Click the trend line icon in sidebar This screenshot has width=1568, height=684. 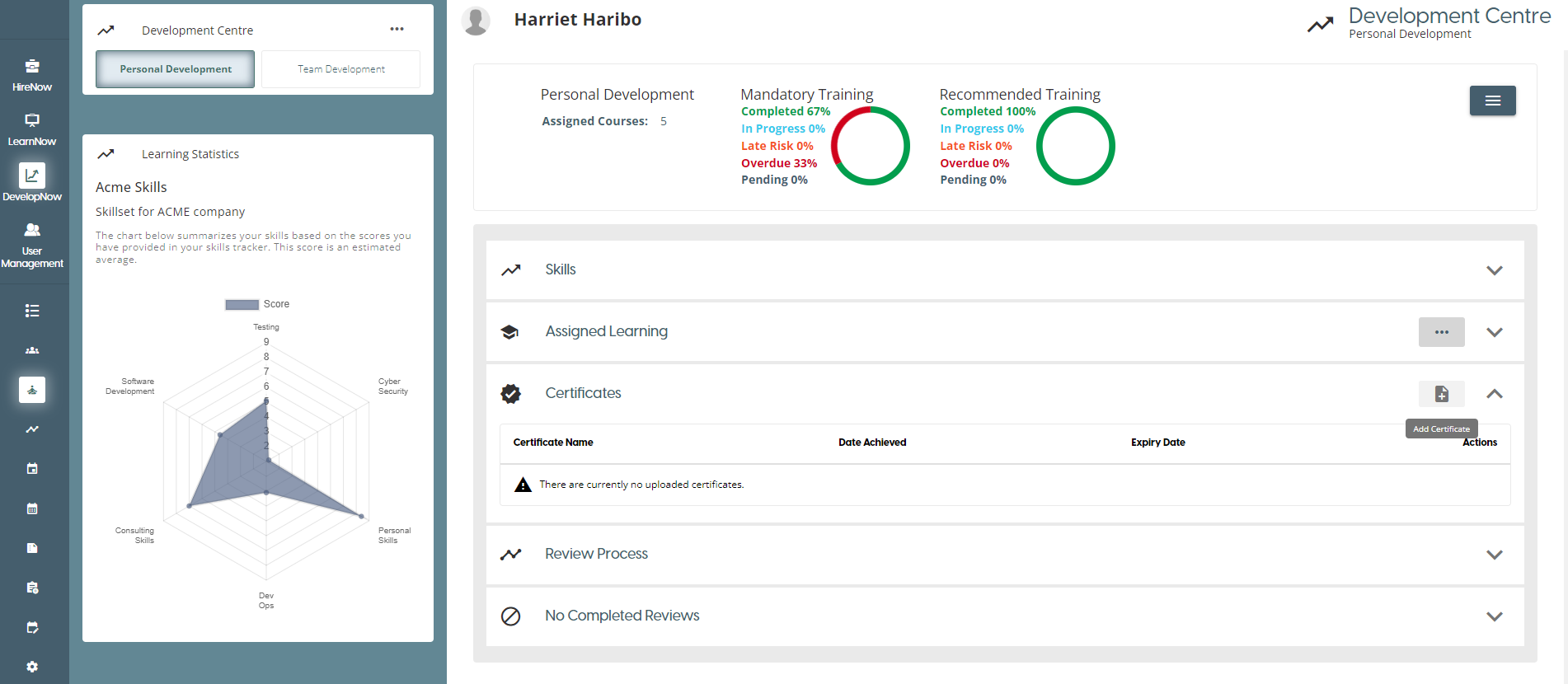[32, 429]
